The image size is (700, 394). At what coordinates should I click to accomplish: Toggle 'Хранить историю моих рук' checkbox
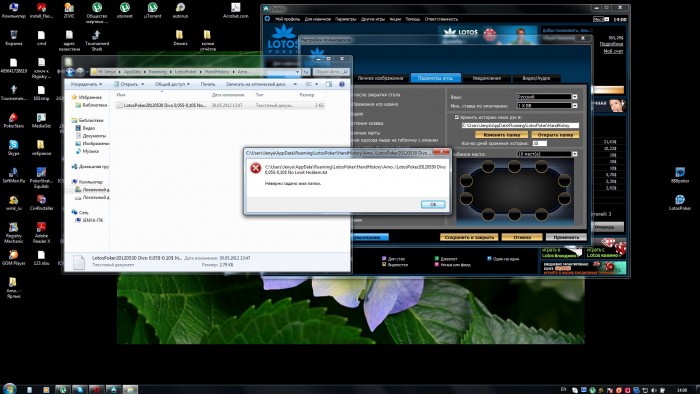coord(456,117)
